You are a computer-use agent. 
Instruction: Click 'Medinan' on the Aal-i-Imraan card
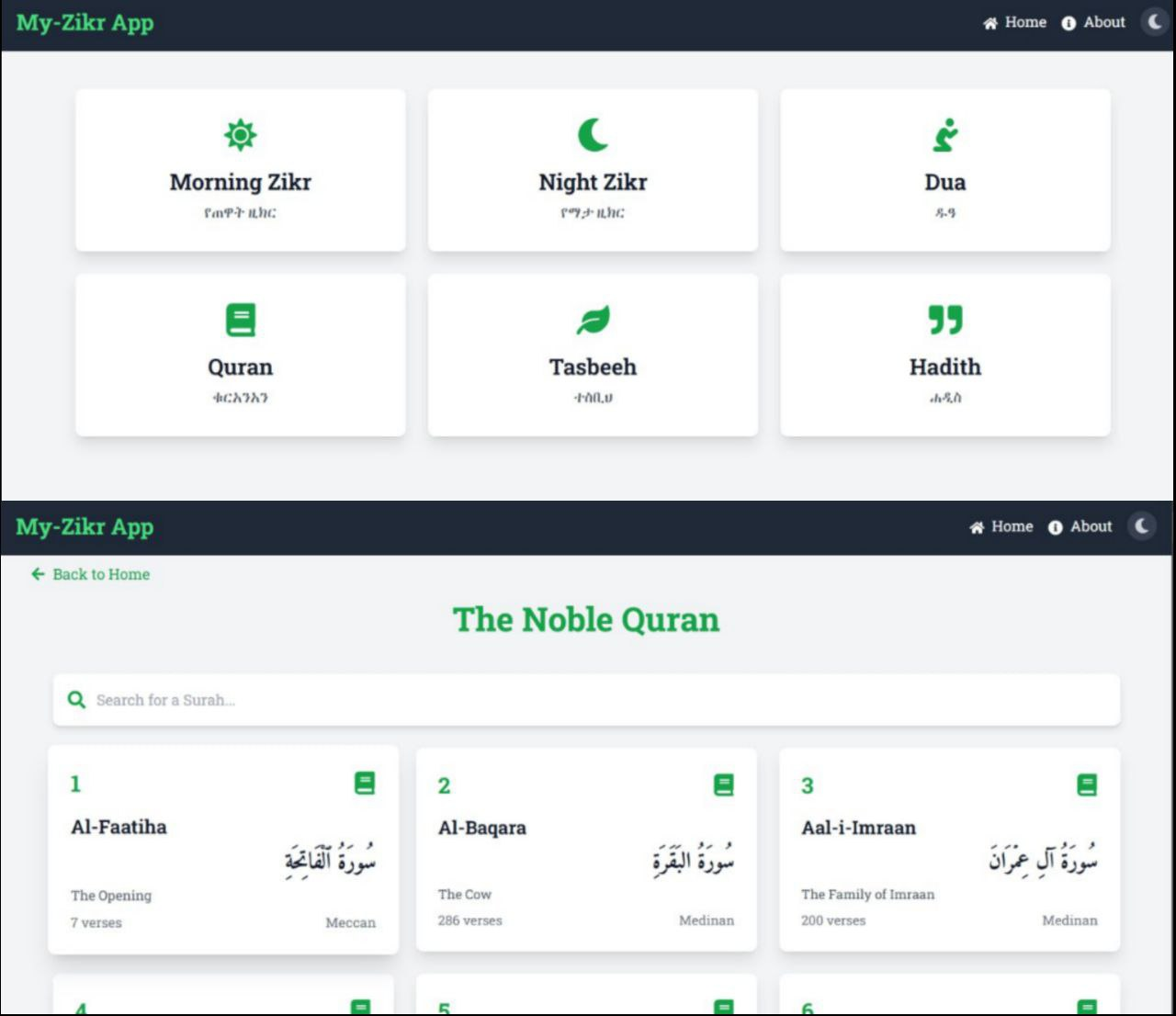1069,920
